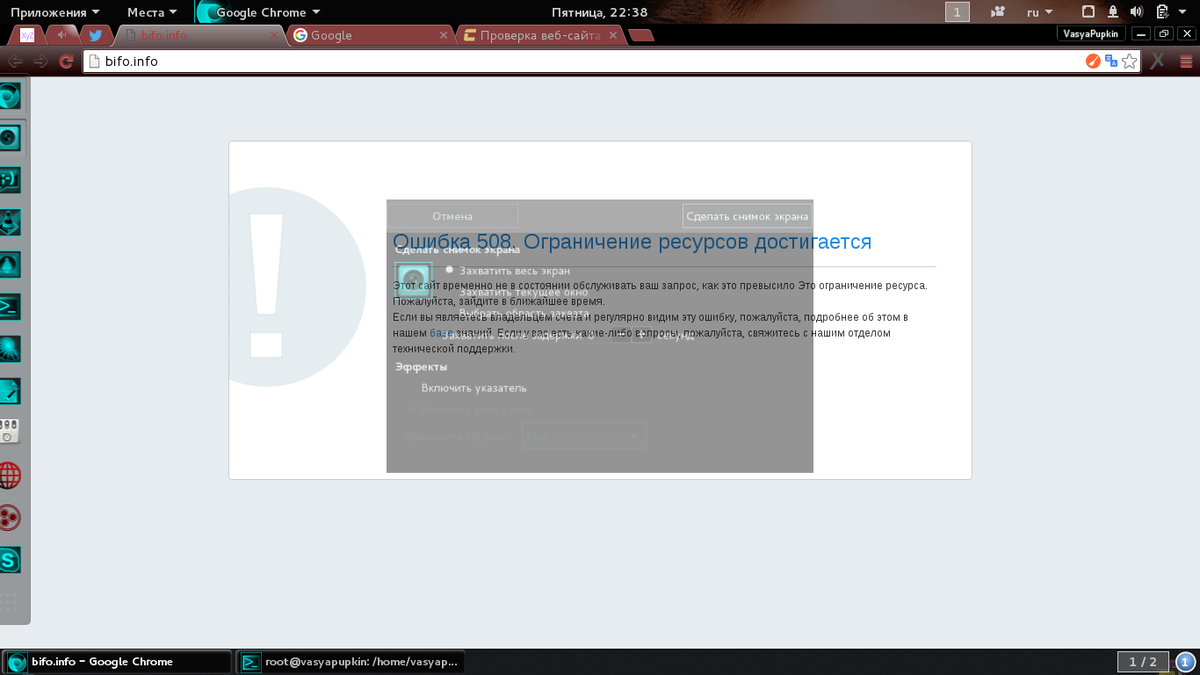Click the volume speaker icon in top bar
Viewport: 1200px width, 675px height.
1136,12
